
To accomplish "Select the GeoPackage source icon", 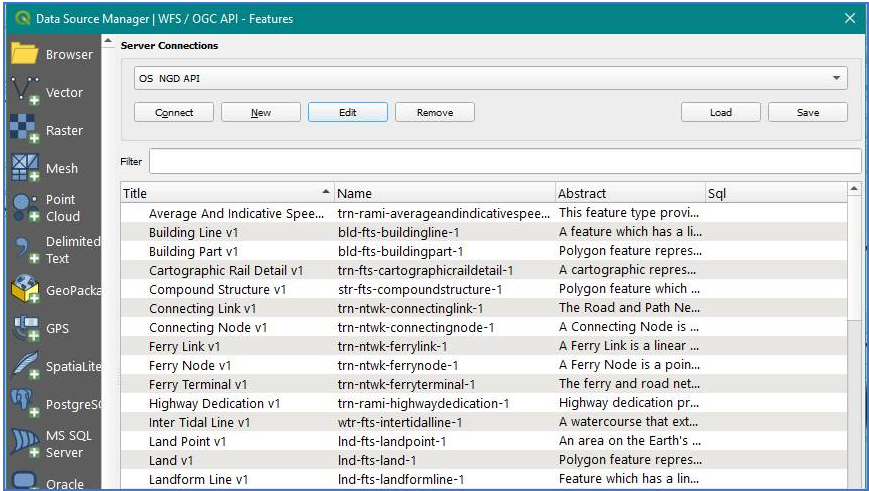I will [25, 289].
